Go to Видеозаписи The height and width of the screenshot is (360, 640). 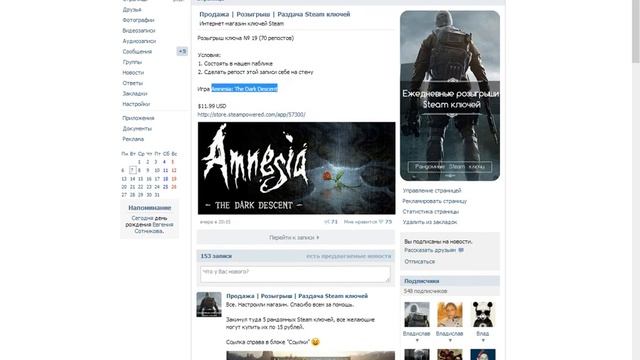[139, 31]
